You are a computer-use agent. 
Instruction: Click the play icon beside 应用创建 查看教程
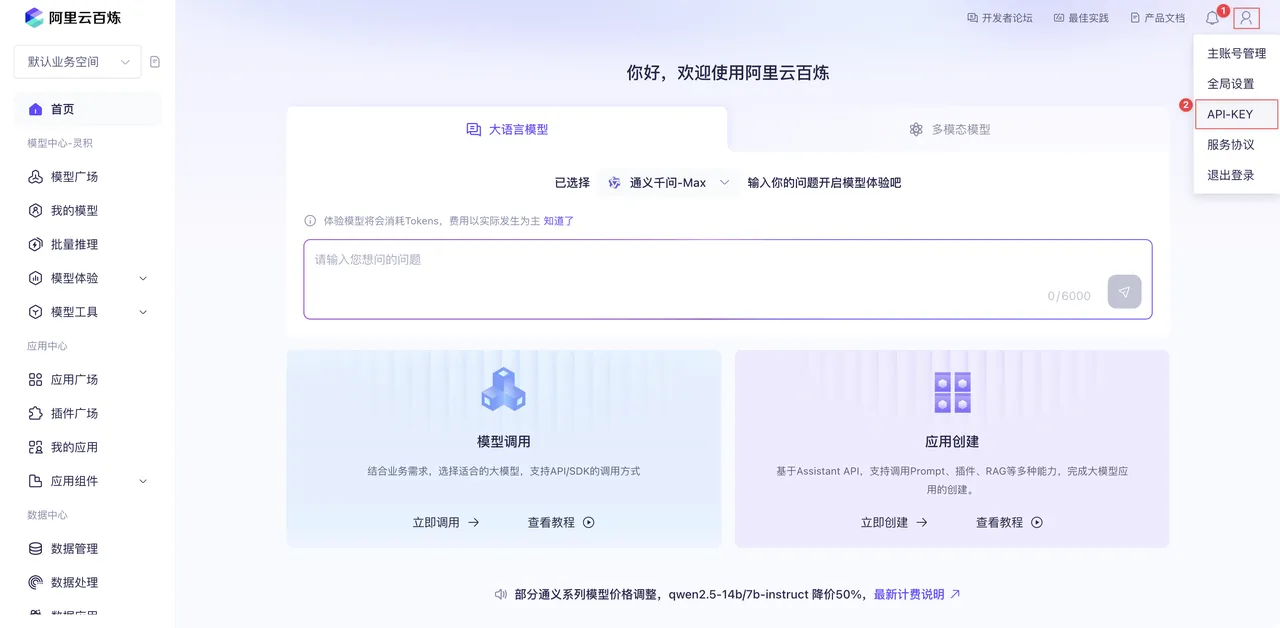[x=1037, y=522]
